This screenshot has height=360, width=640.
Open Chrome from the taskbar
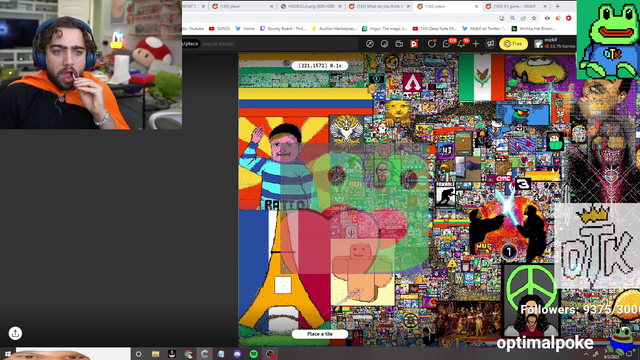click(x=188, y=354)
